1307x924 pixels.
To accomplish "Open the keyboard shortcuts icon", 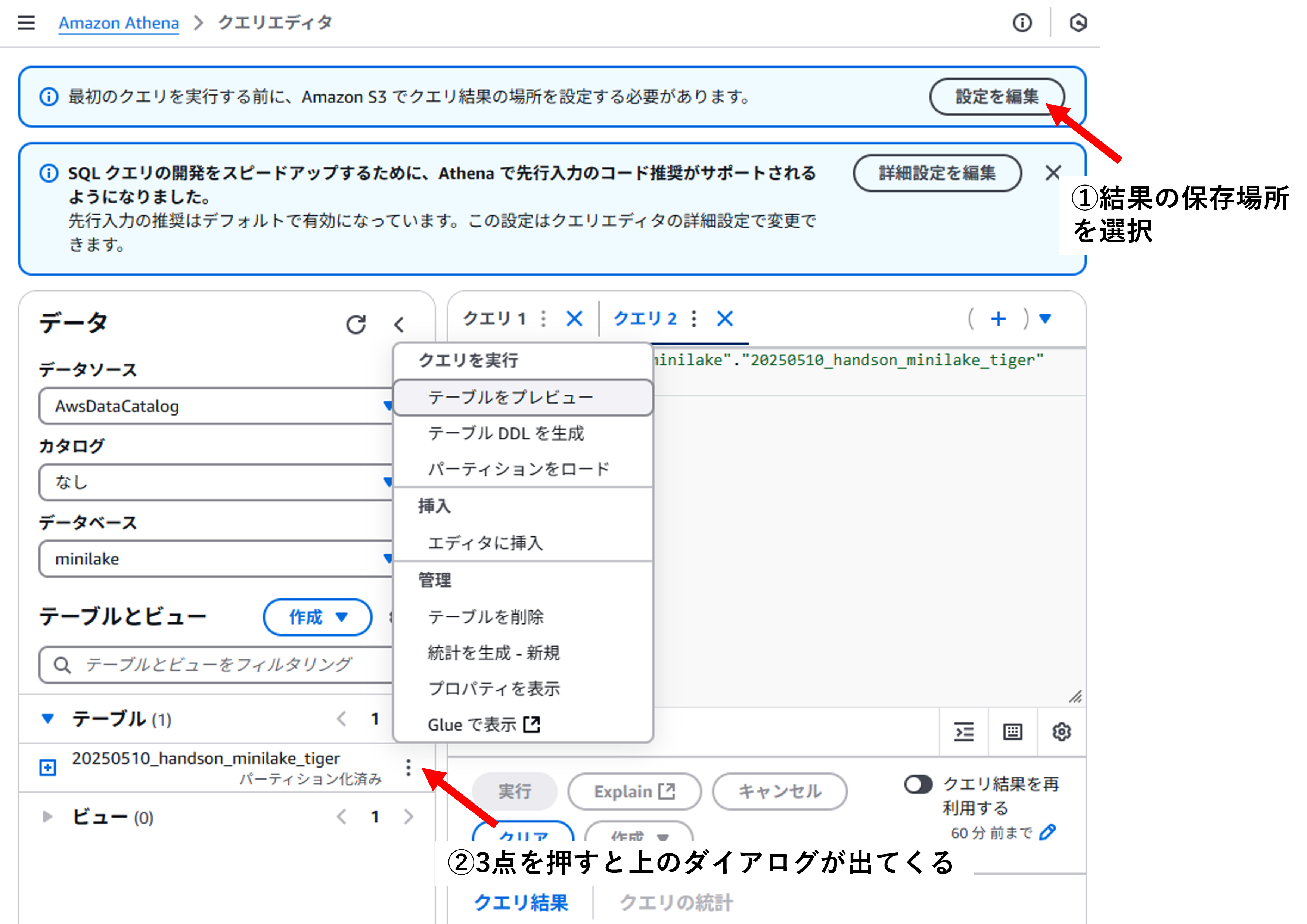I will click(x=1012, y=732).
